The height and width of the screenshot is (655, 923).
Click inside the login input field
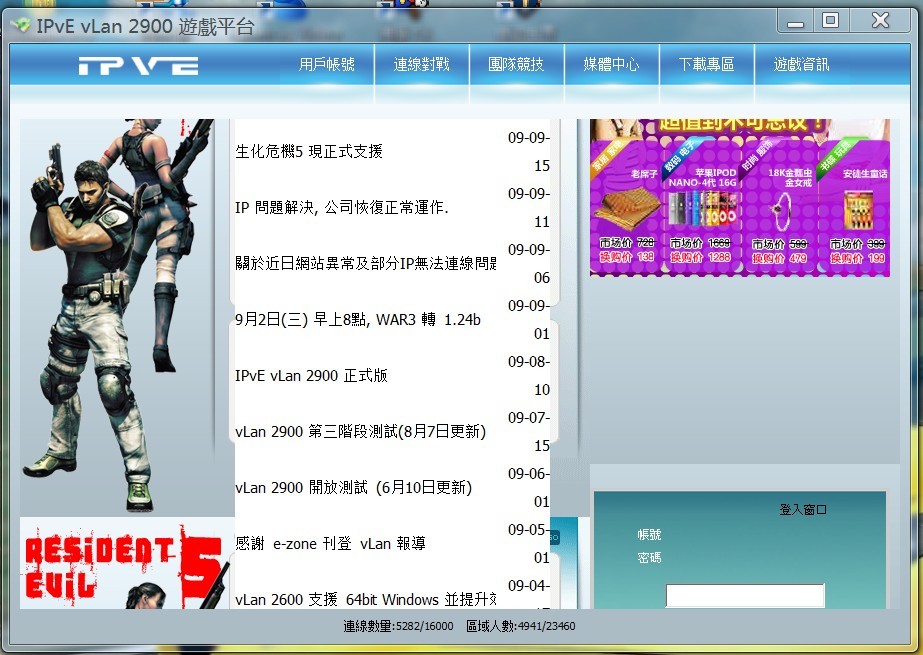click(x=745, y=596)
